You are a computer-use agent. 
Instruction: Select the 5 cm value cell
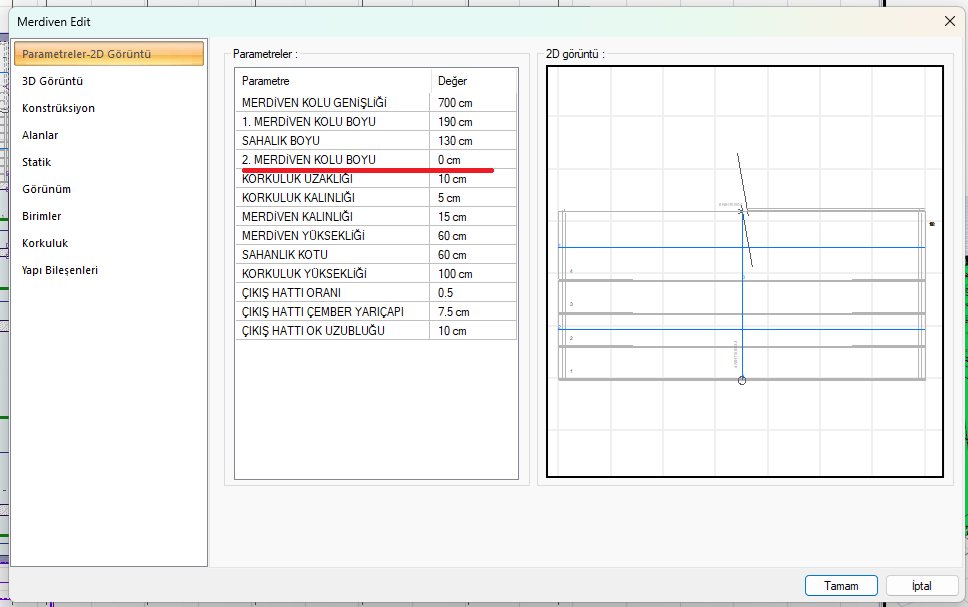click(x=473, y=198)
